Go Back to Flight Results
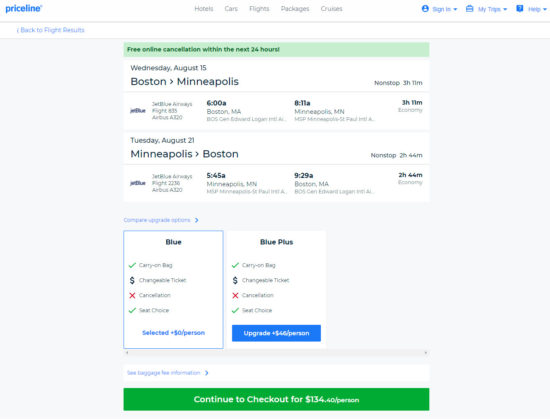The width and height of the screenshot is (550, 419). tap(51, 30)
